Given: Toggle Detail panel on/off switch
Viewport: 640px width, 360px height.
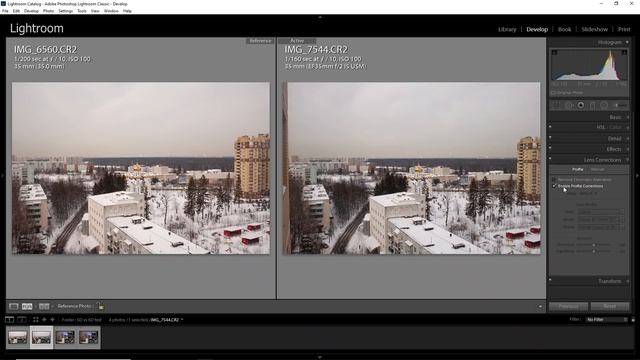Looking at the screenshot, I should (x=550, y=138).
